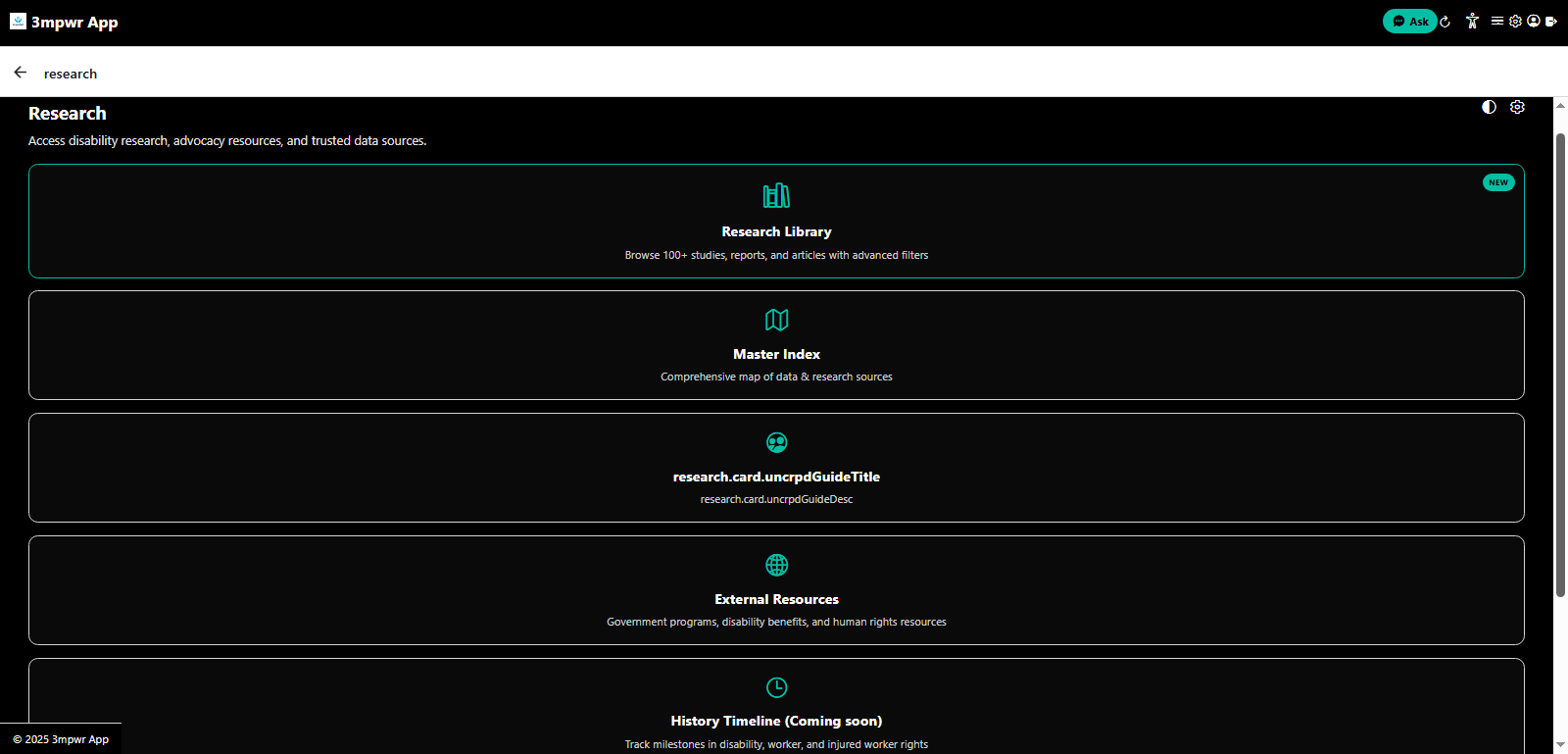1568x754 pixels.
Task: Click the External Resources globe icon
Action: coord(776,565)
